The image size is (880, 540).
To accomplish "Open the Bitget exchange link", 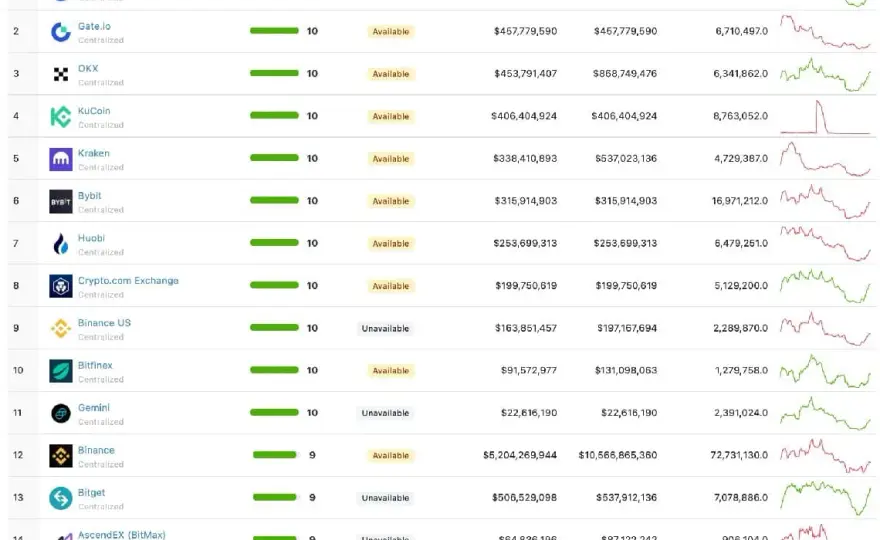I will tap(91, 493).
